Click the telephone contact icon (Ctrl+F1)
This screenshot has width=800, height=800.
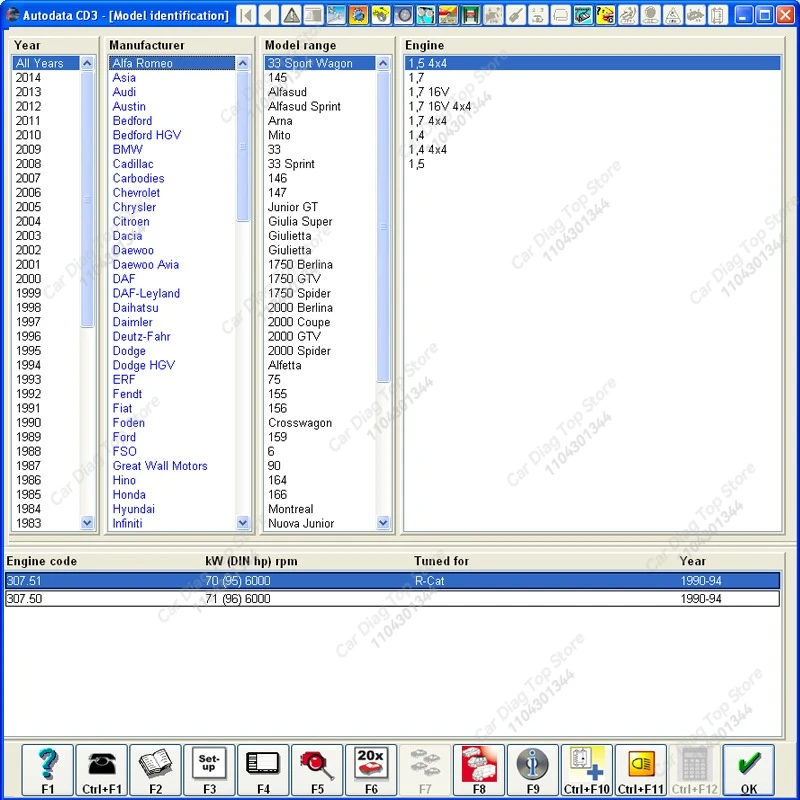pos(101,765)
